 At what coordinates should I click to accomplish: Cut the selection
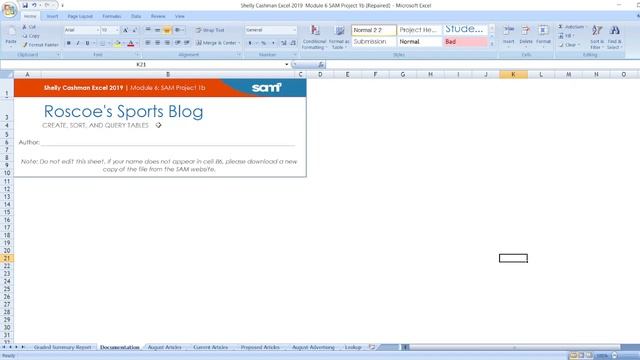click(x=29, y=27)
